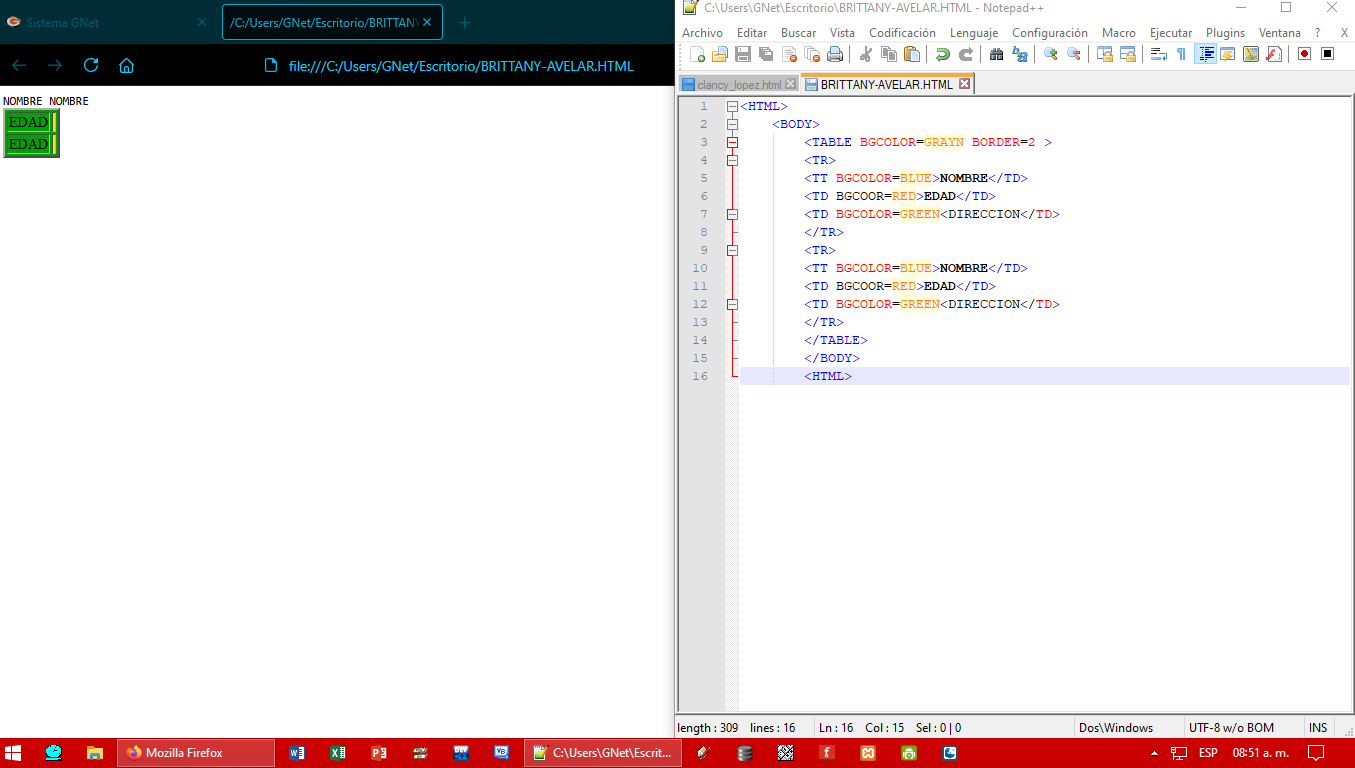Click the browser Back arrow
The image size is (1355, 768).
[19, 65]
